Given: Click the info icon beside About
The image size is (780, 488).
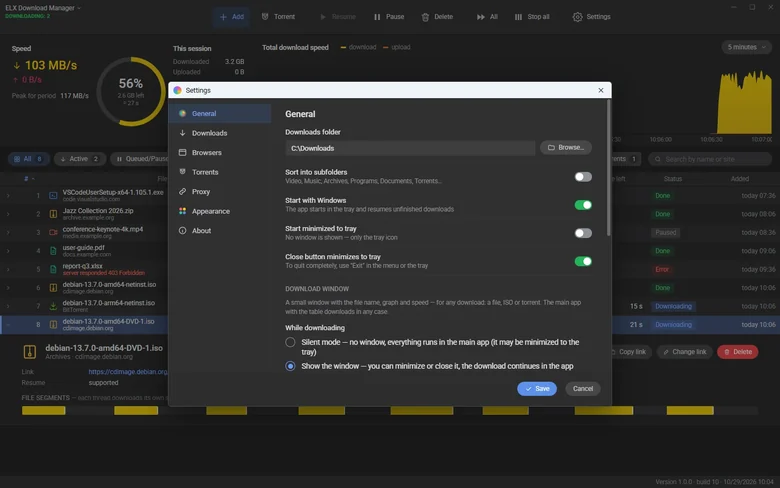Looking at the screenshot, I should point(183,230).
